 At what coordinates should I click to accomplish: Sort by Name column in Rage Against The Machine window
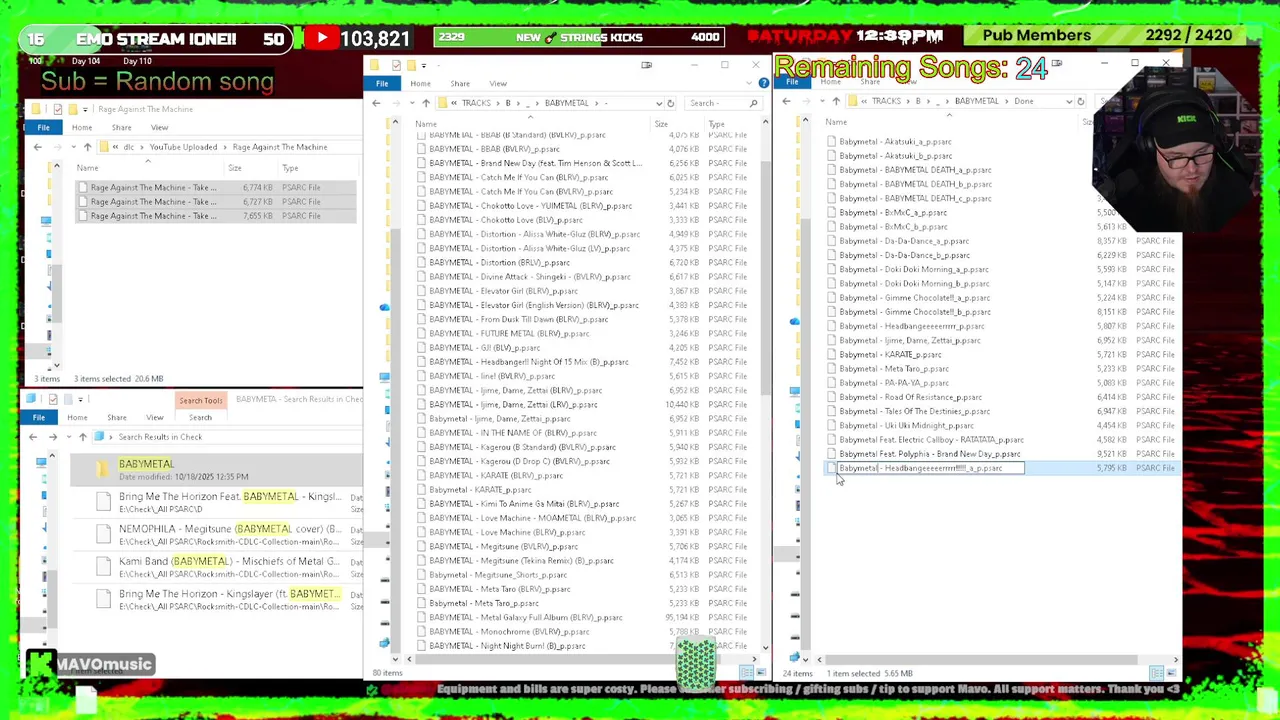pos(87,168)
